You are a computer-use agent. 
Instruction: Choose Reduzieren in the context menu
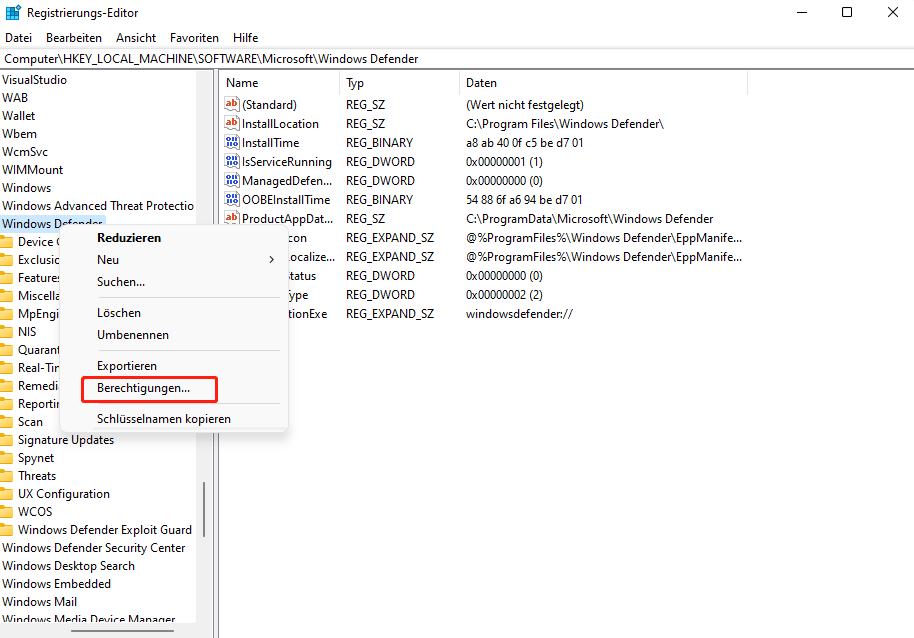coord(129,238)
